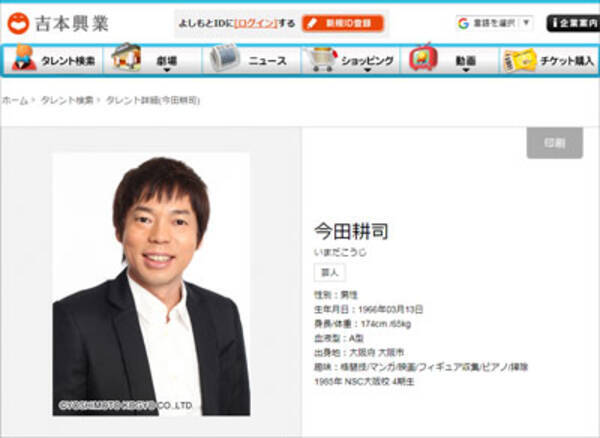Screen dimensions: 600x438
Task: Expand the 動画 menu dropdown arrow
Action: click(x=466, y=70)
